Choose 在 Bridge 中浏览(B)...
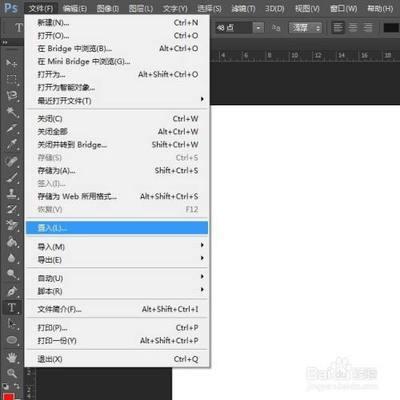 117,49
